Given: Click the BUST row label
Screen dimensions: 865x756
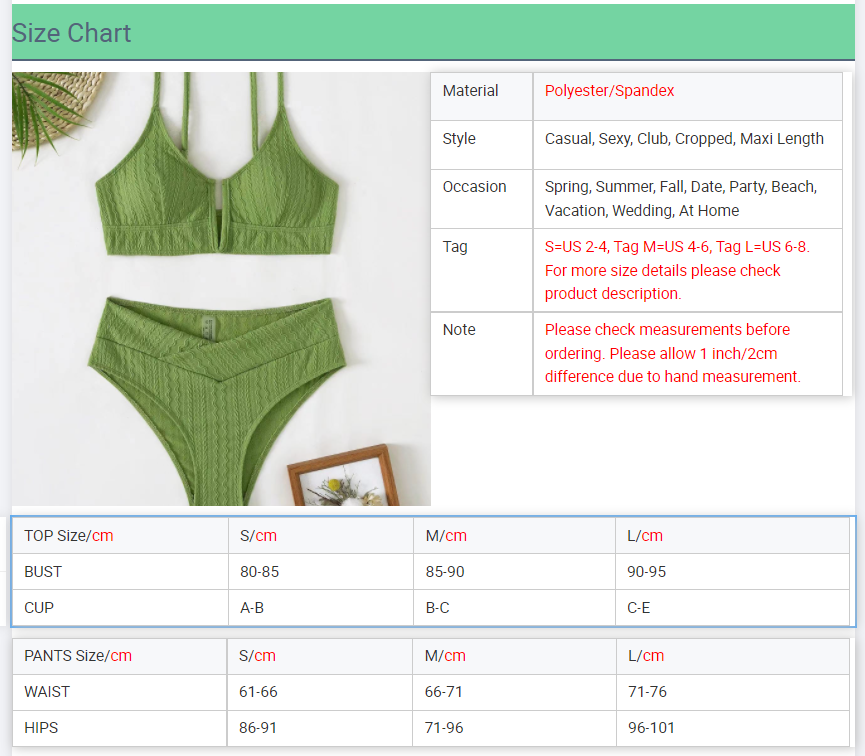Looking at the screenshot, I should (x=43, y=572).
